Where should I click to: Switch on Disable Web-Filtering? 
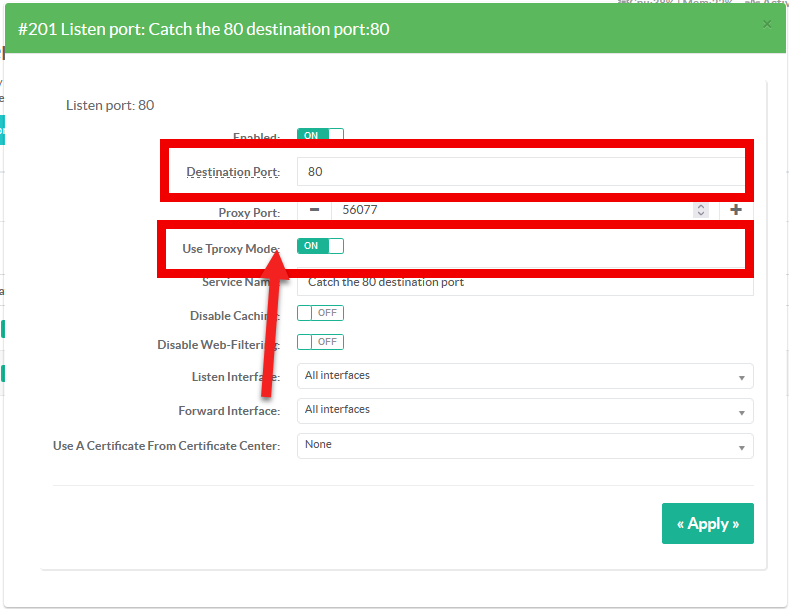tap(320, 342)
